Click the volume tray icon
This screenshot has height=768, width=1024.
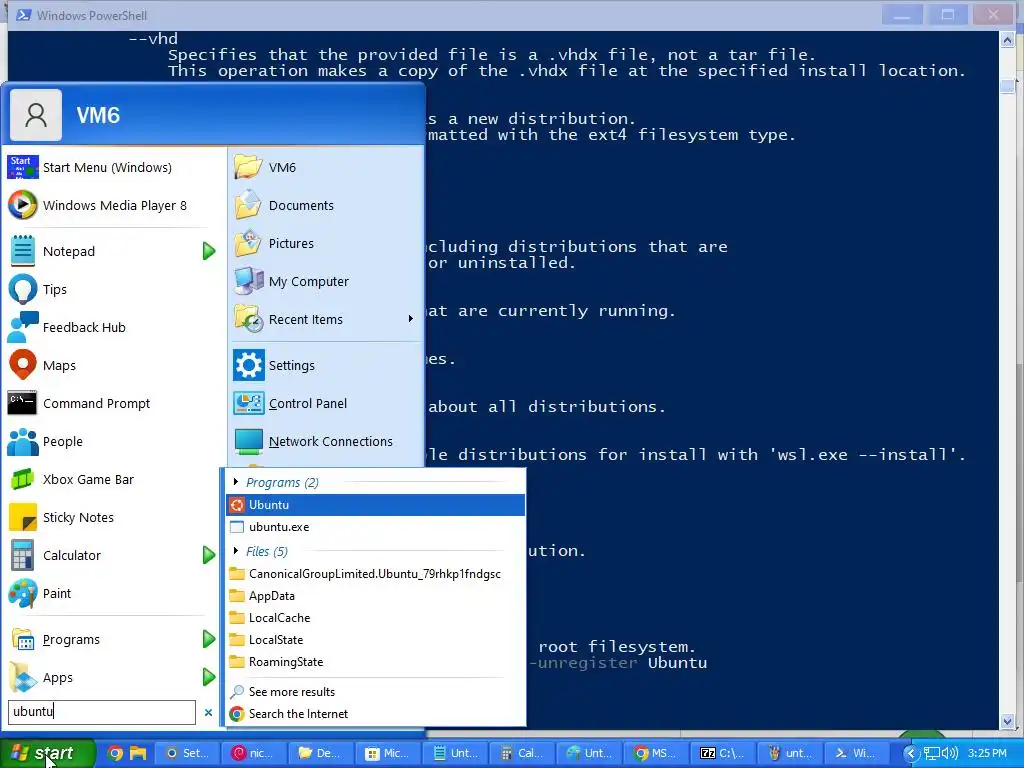tap(950, 754)
